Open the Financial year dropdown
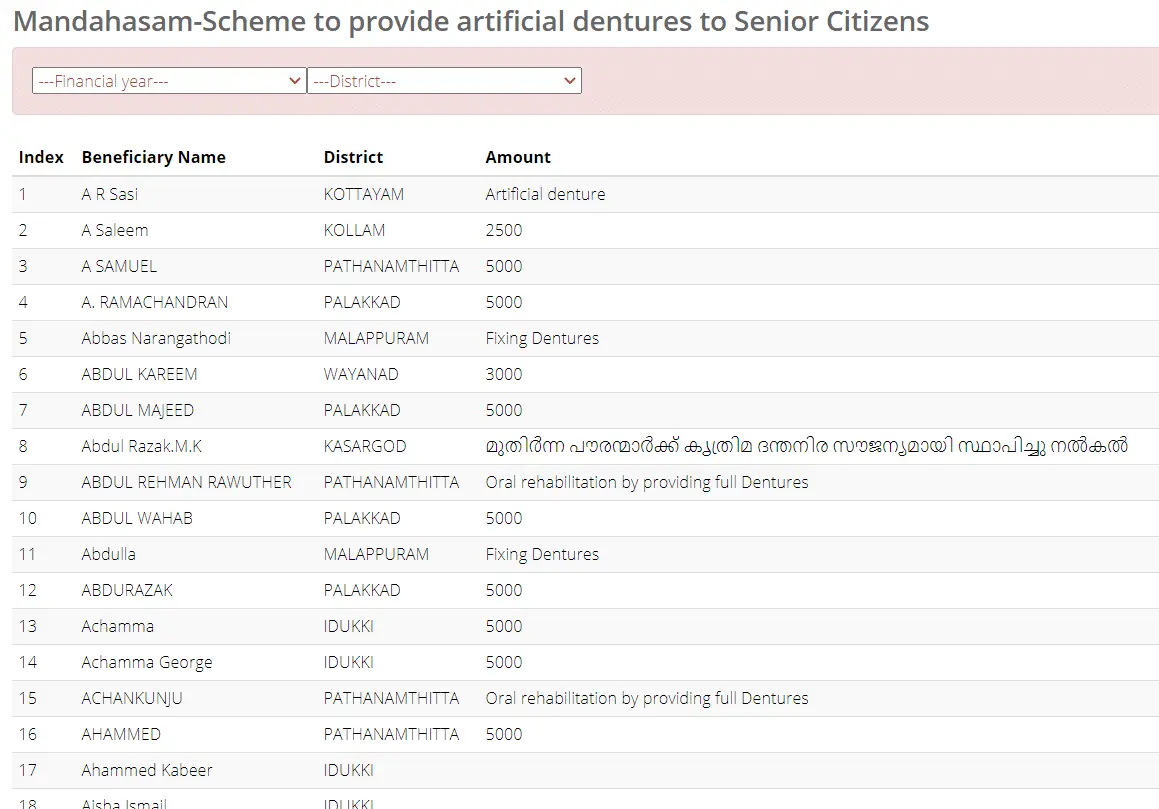The height and width of the screenshot is (809, 1159). coord(169,81)
